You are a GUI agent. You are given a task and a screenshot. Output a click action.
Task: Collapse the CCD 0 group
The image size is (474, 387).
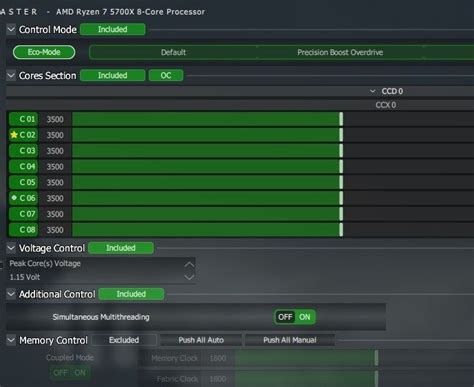tap(373, 91)
